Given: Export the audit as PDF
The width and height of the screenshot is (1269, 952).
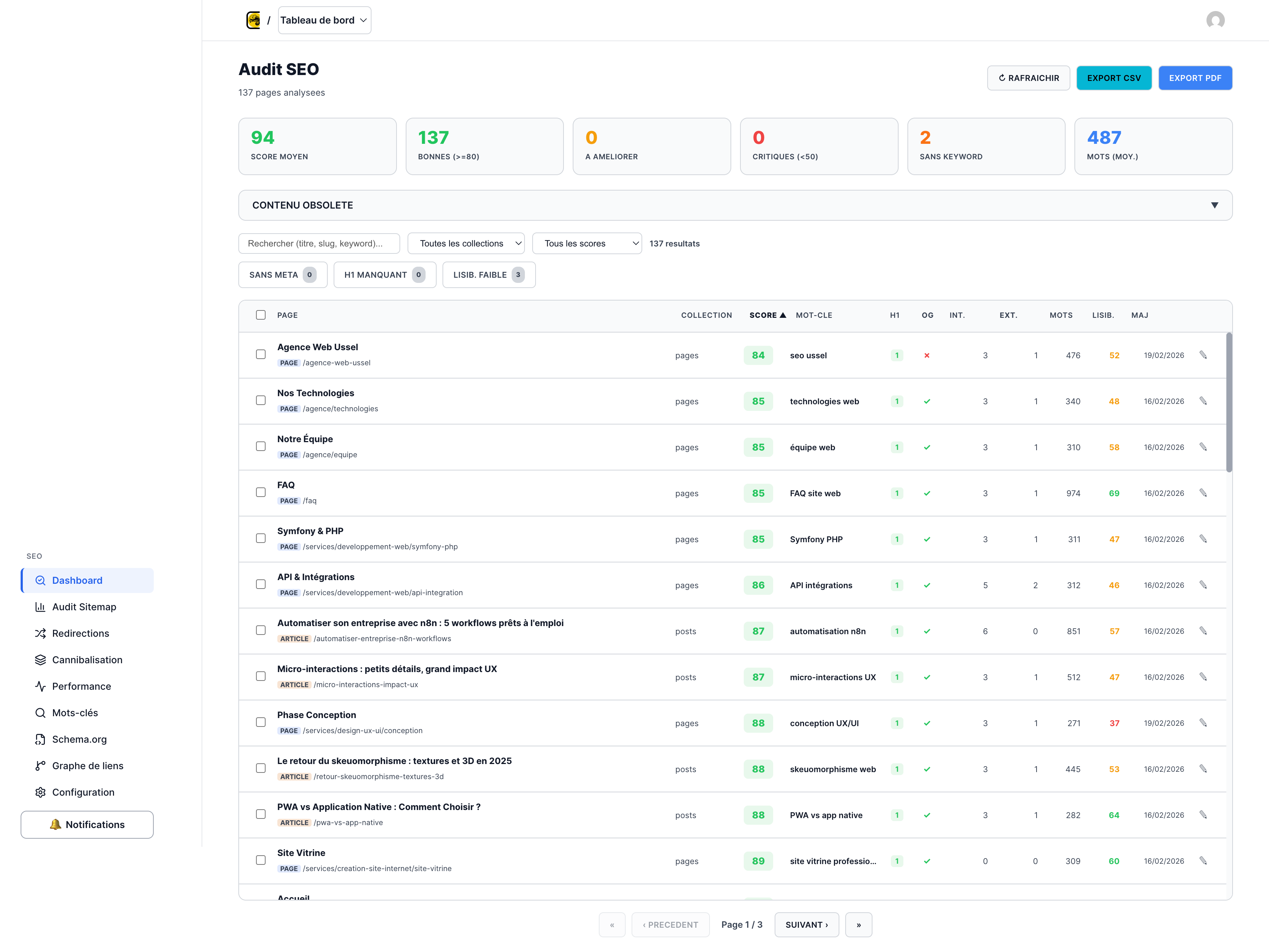Looking at the screenshot, I should click(1195, 78).
